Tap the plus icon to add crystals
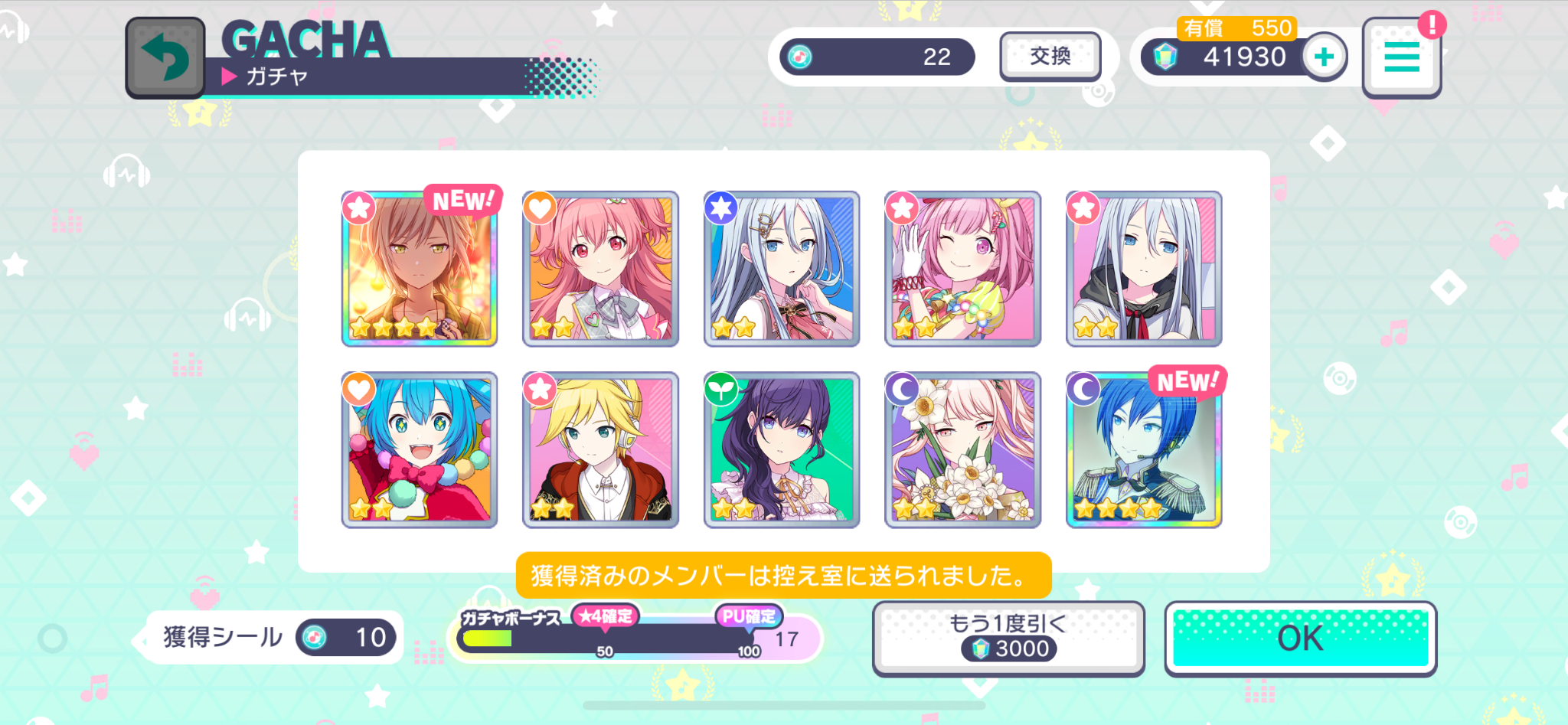 1325,57
